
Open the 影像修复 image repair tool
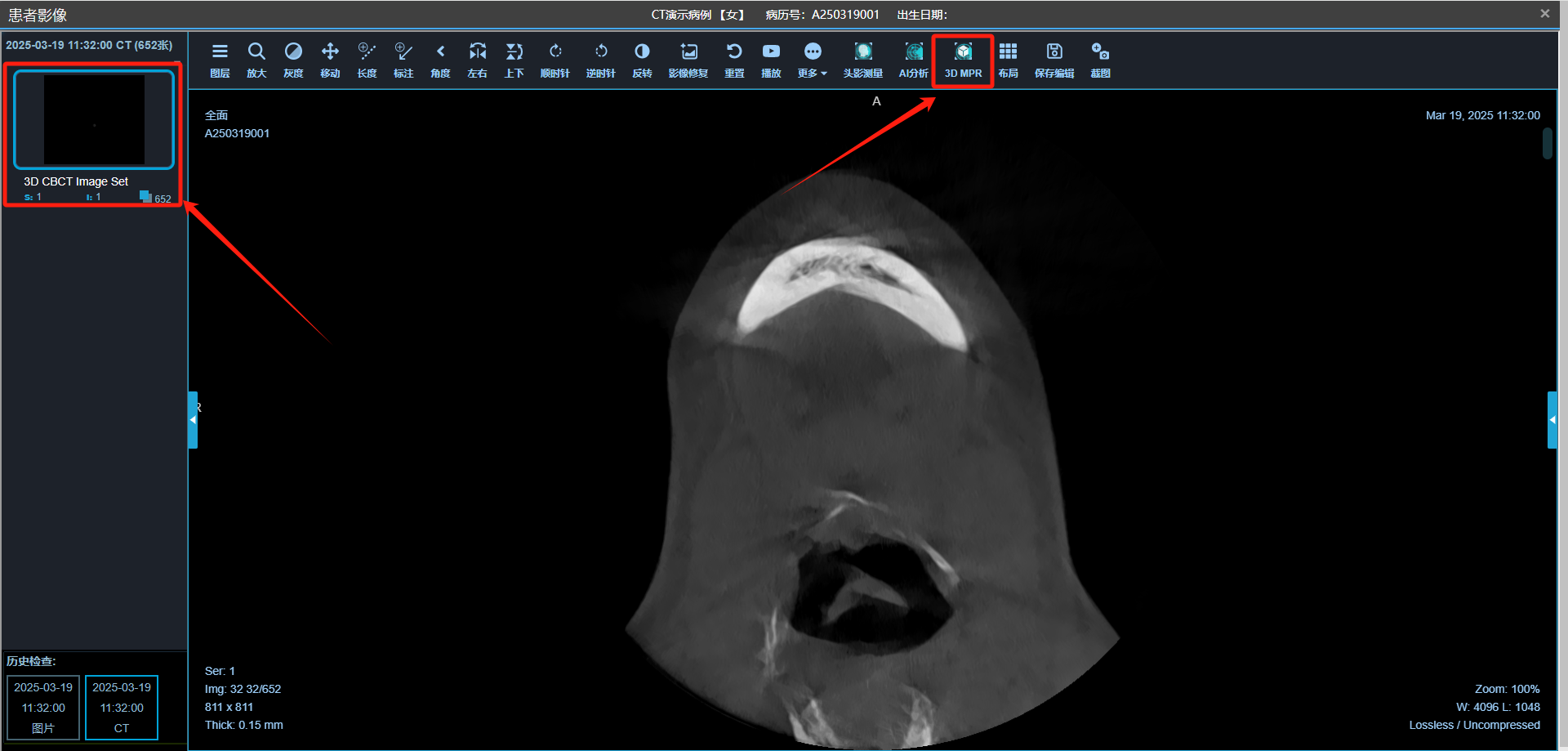[688, 59]
